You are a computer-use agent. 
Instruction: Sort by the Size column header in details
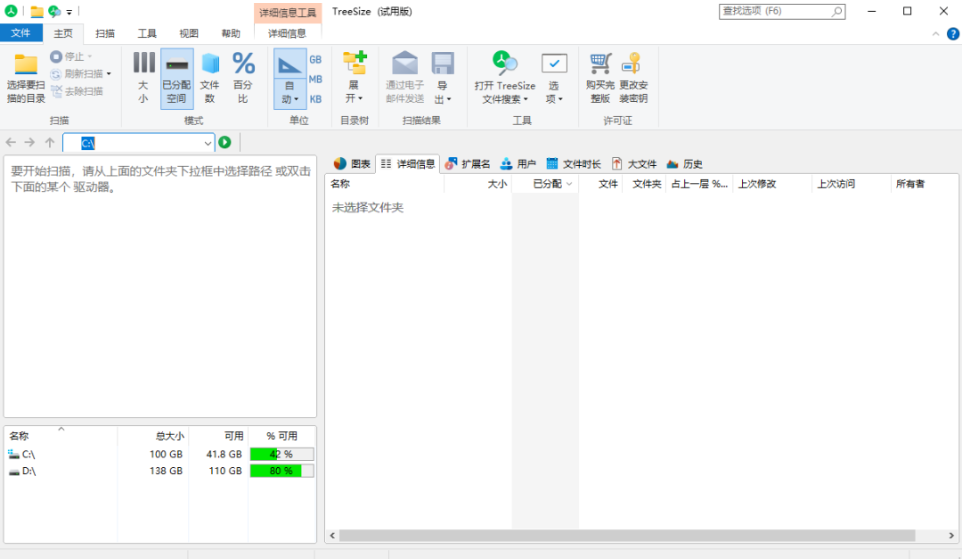[x=478, y=184]
